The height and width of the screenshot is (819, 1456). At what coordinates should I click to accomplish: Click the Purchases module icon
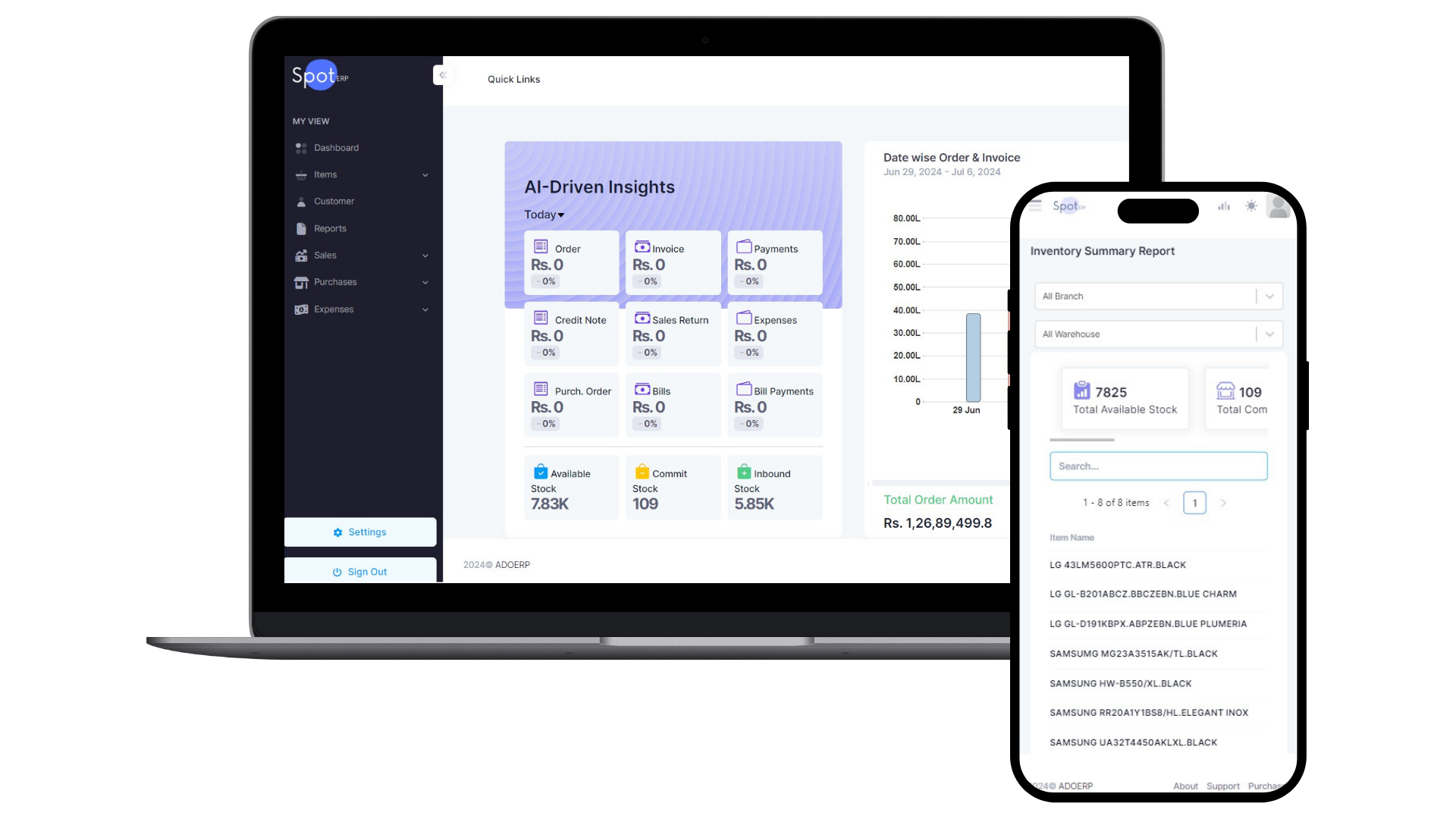[x=300, y=282]
